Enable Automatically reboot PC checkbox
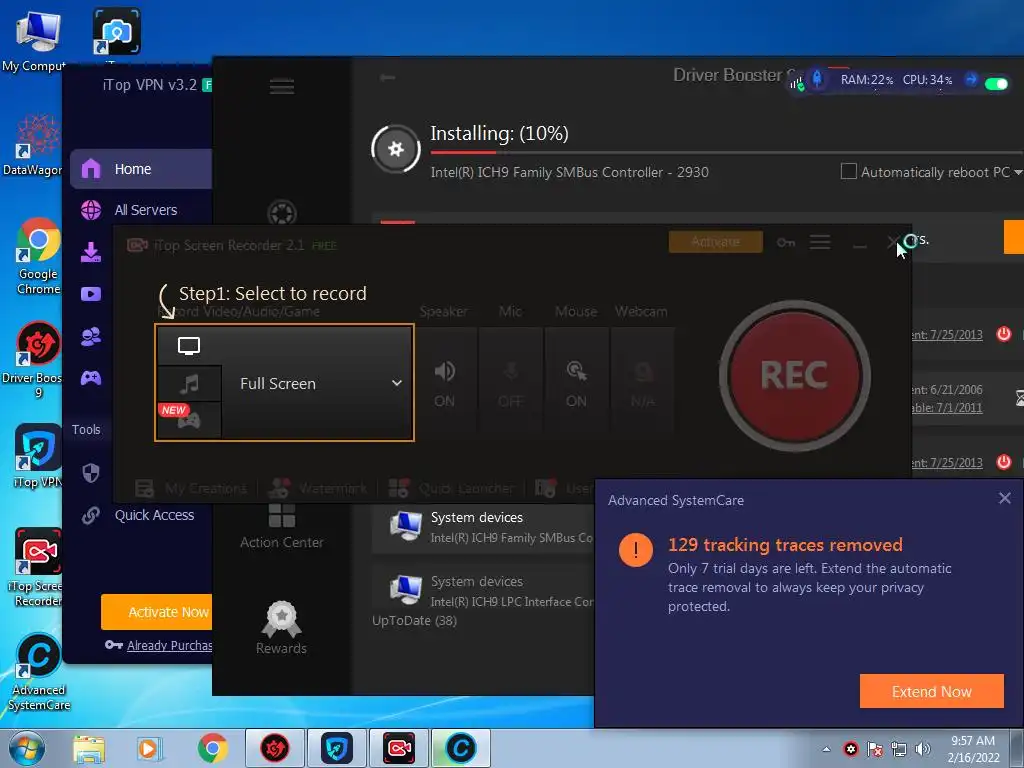This screenshot has width=1024, height=768. 848,172
